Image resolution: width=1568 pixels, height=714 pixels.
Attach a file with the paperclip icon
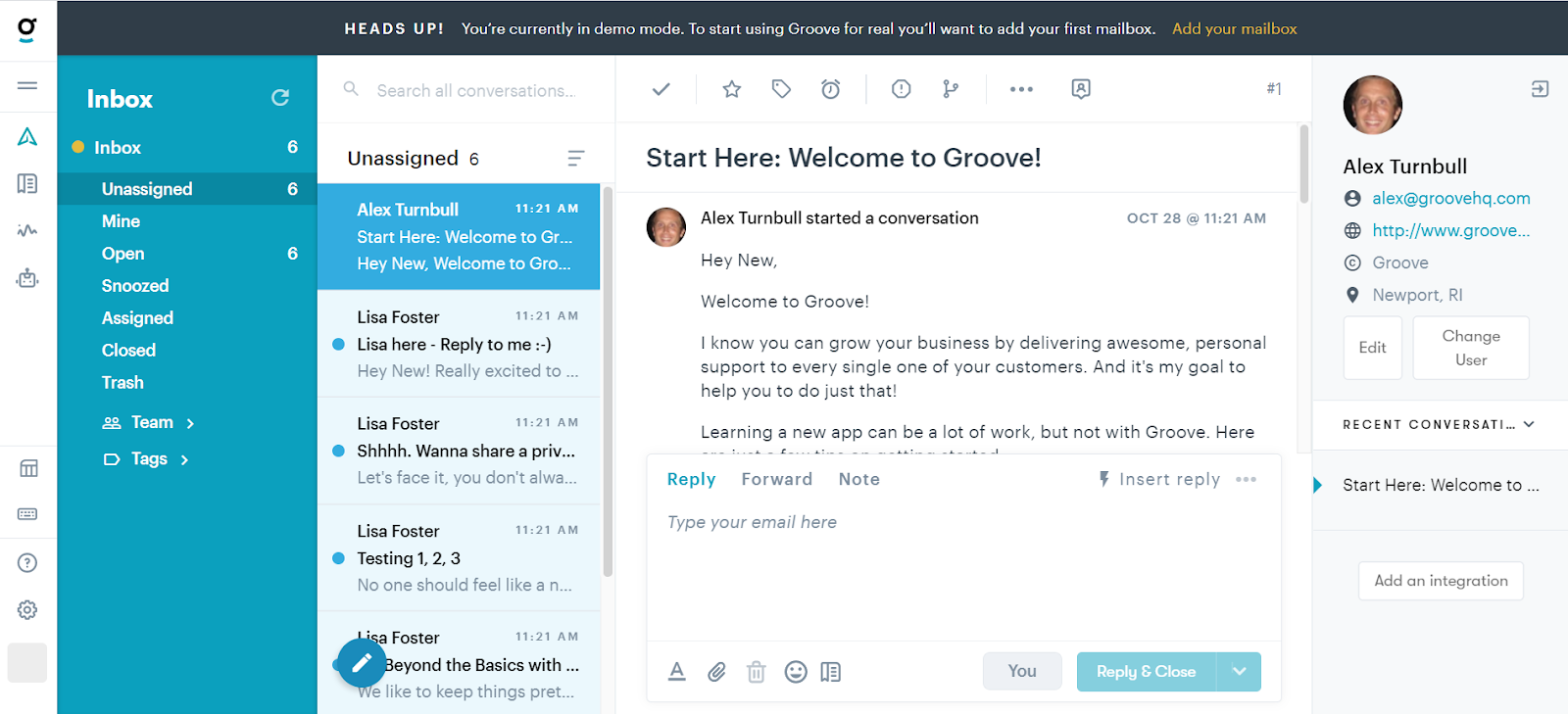pos(717,672)
